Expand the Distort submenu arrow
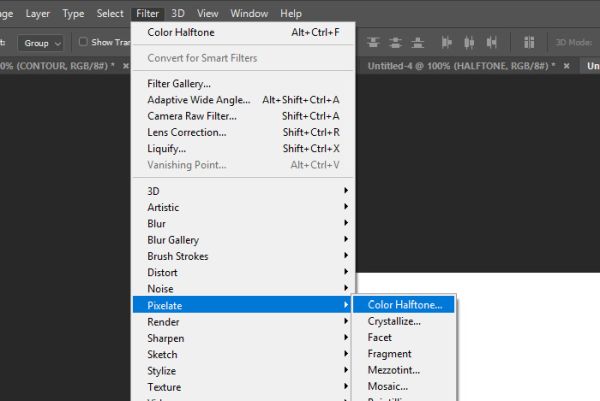The height and width of the screenshot is (401, 600). pos(346,272)
